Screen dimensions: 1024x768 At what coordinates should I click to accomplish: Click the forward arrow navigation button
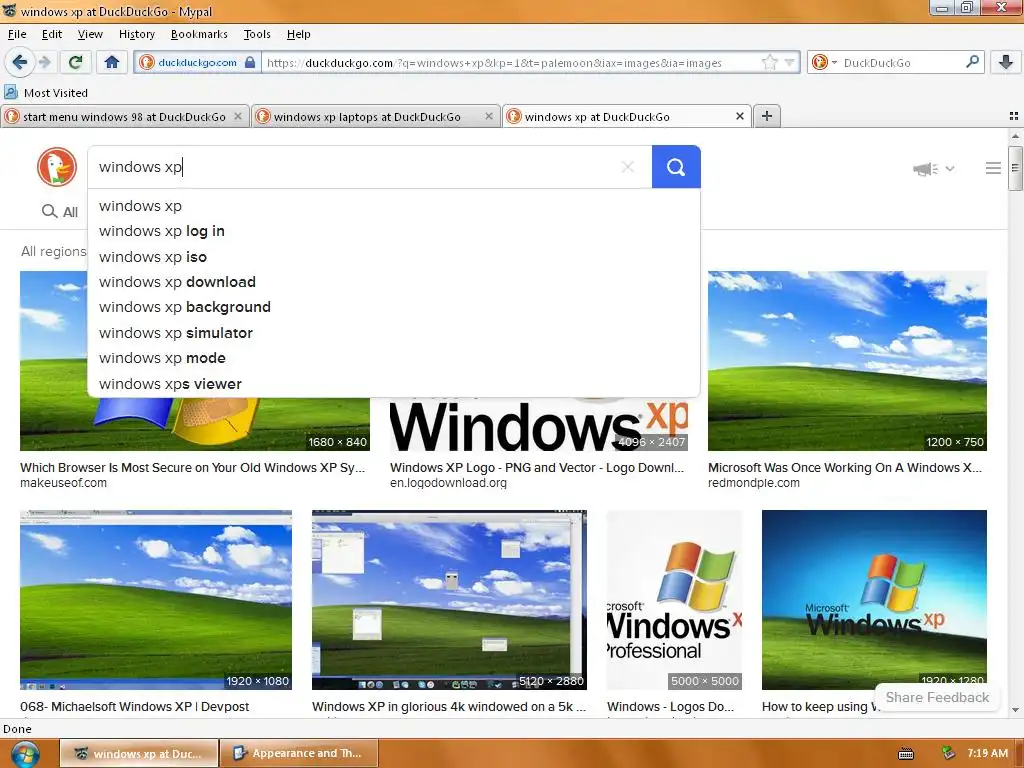pyautogui.click(x=45, y=63)
